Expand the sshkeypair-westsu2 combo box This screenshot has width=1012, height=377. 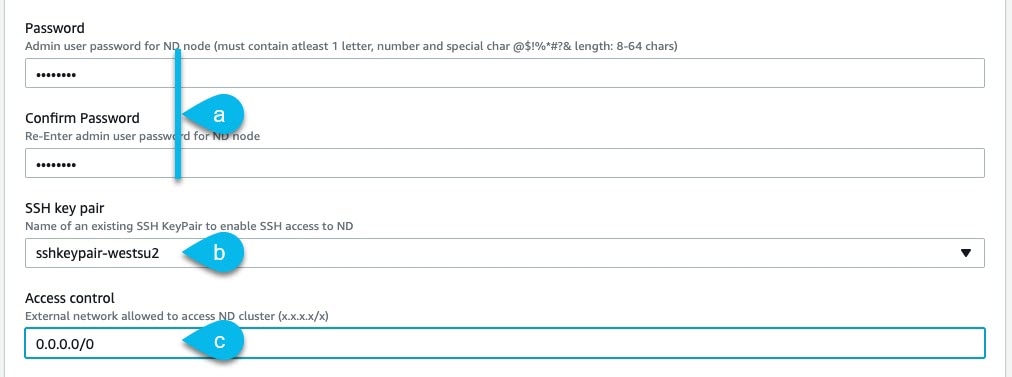click(x=505, y=253)
